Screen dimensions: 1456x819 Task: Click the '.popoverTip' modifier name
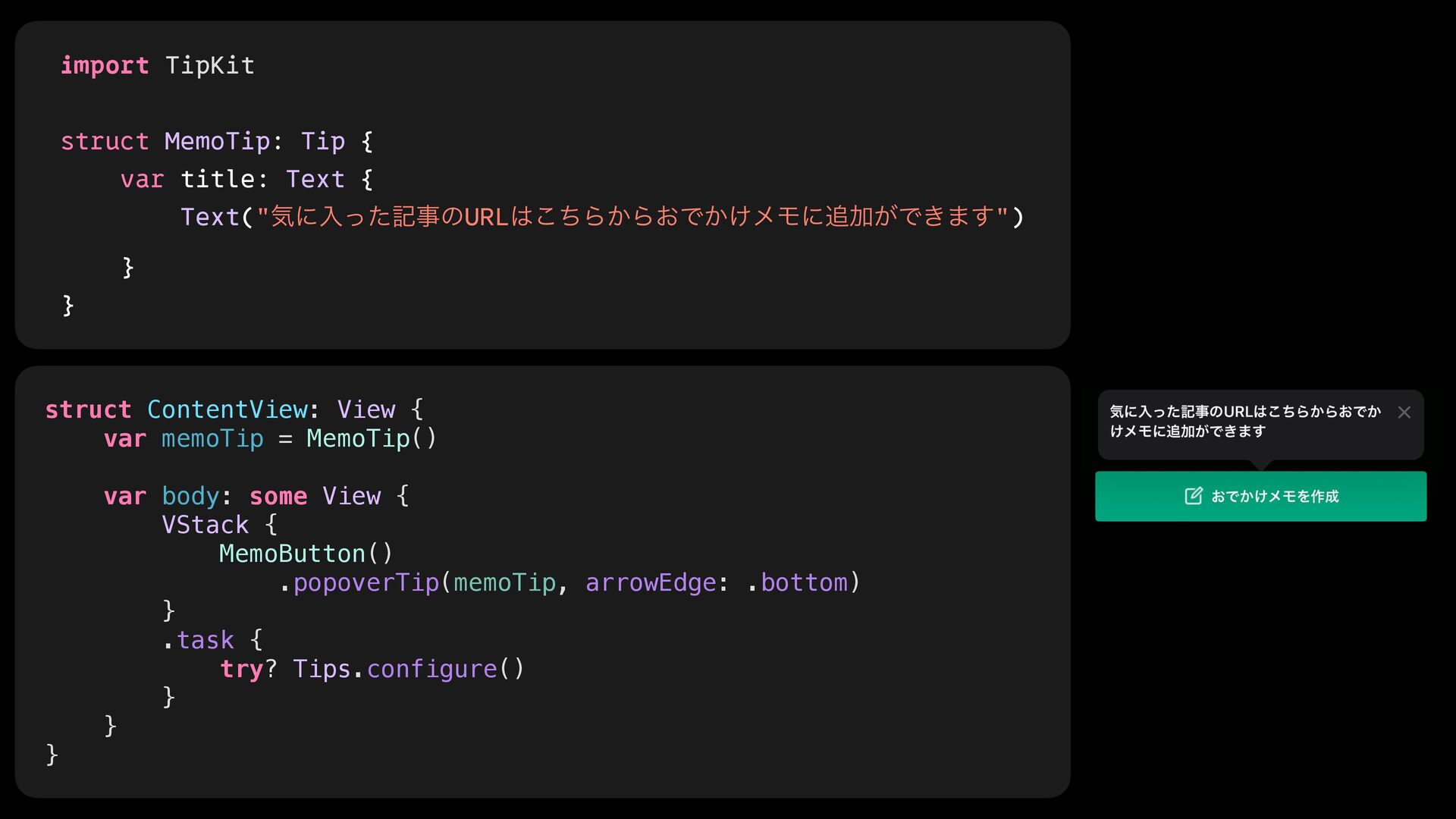coord(366,583)
